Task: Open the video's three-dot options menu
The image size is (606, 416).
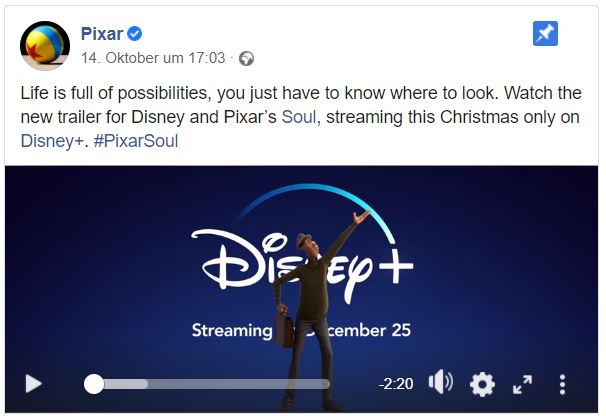Action: (563, 384)
